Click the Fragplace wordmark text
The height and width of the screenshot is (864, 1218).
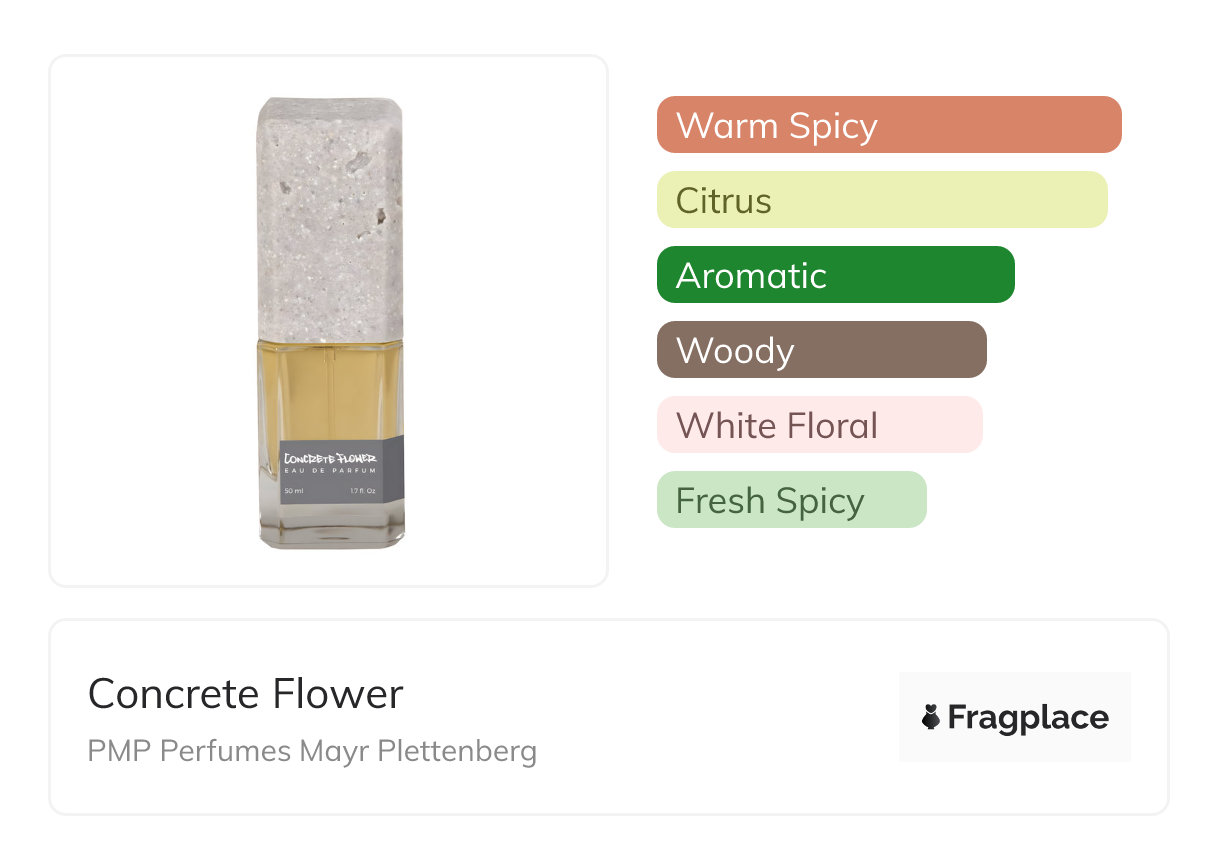coord(1028,717)
